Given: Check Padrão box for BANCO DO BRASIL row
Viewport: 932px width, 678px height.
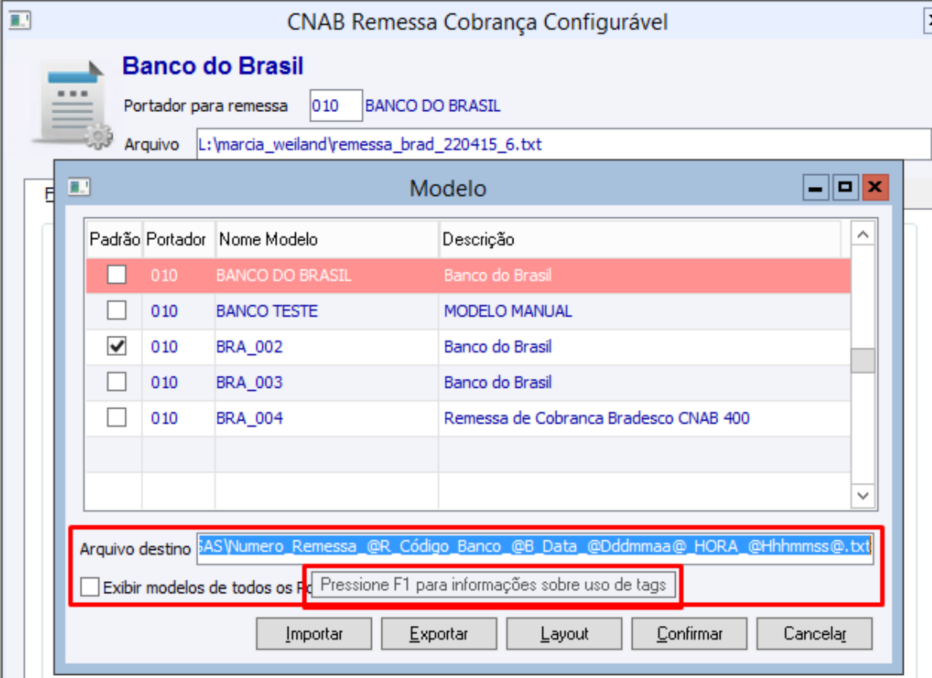Looking at the screenshot, I should click(116, 275).
